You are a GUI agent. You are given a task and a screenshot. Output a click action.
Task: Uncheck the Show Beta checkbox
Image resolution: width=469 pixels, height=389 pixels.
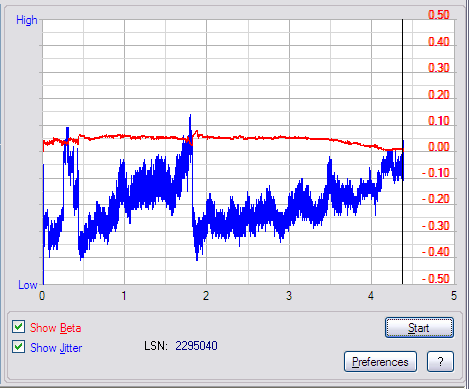point(18,327)
